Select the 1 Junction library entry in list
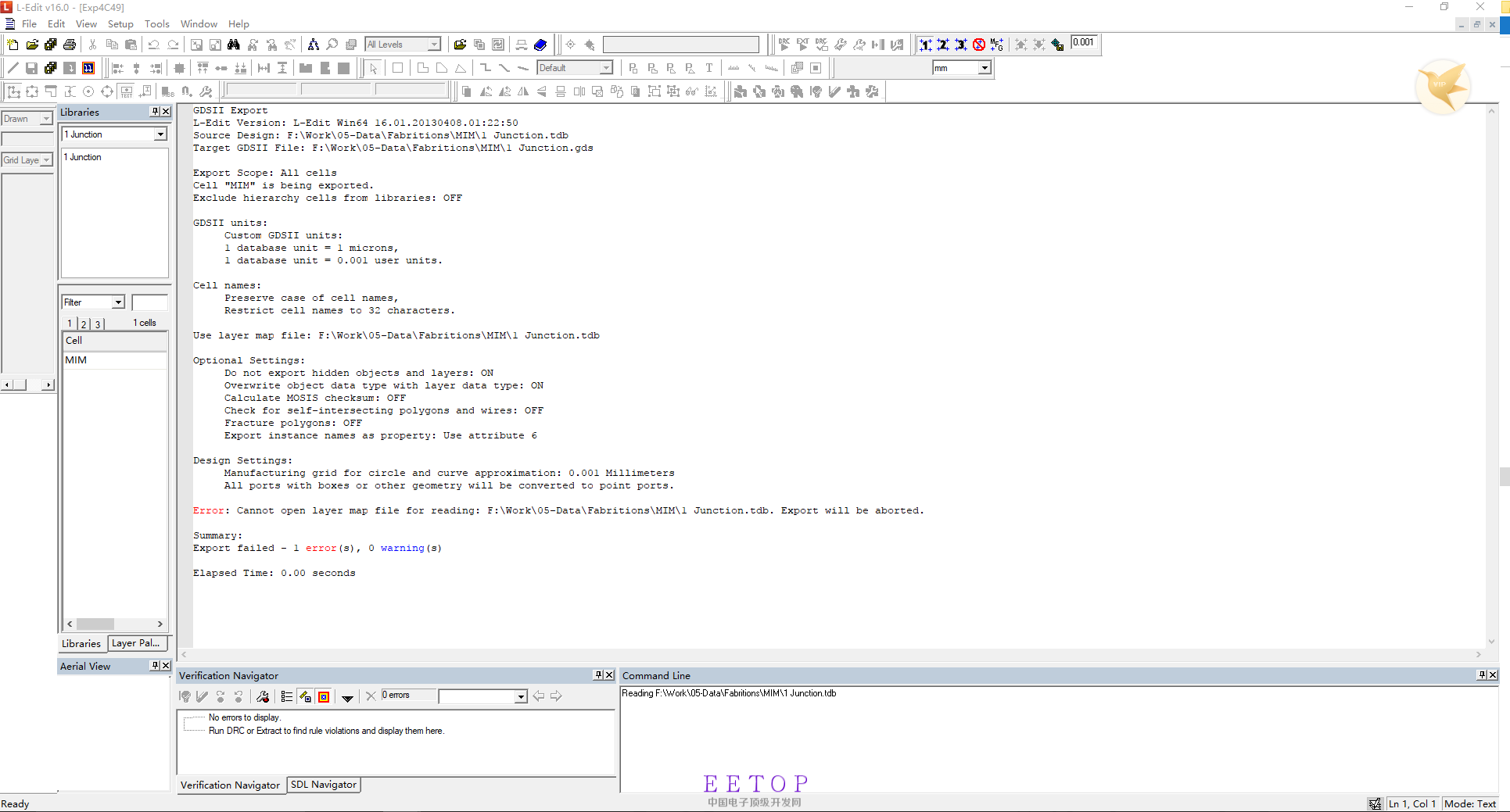 (82, 157)
